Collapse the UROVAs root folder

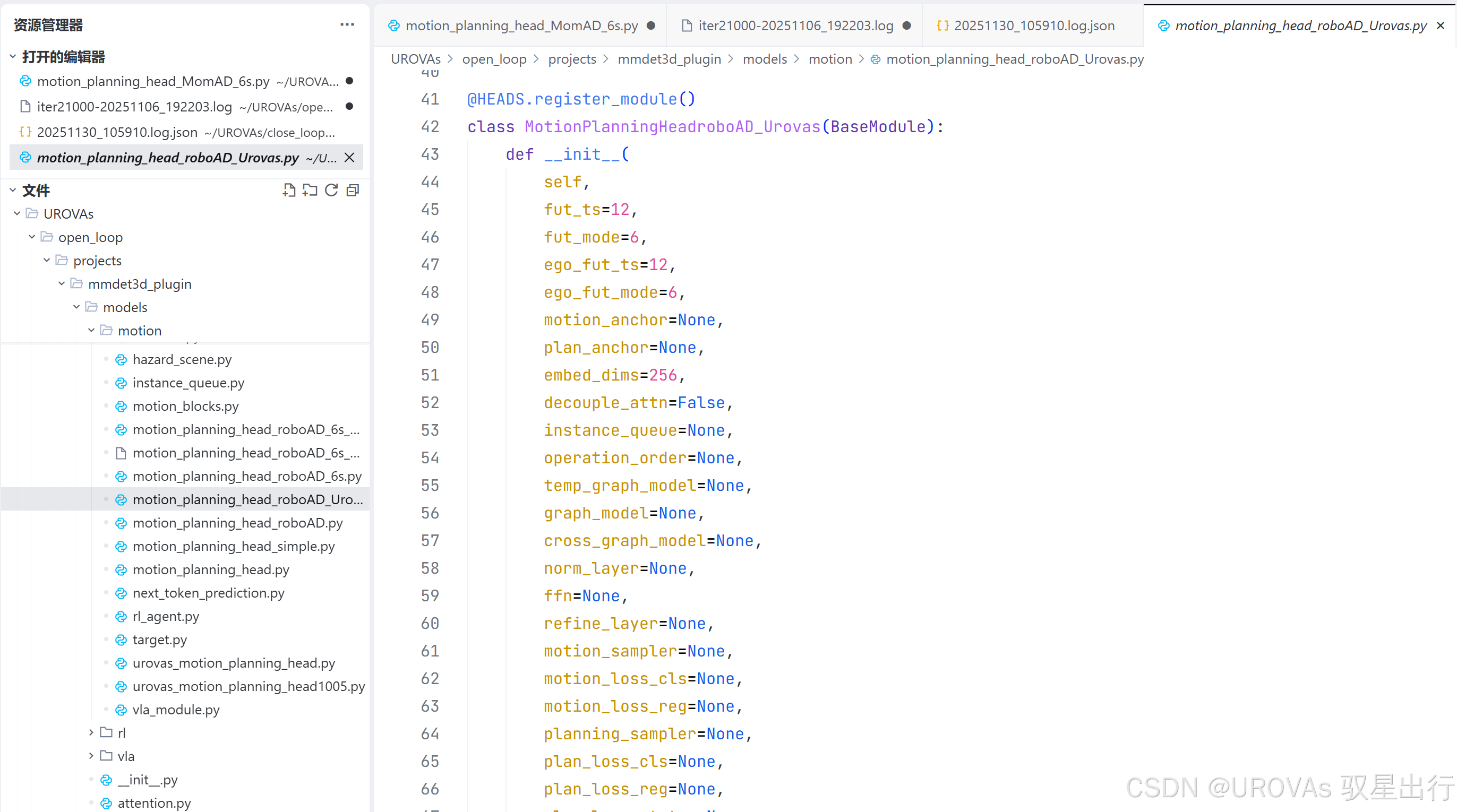pyautogui.click(x=17, y=214)
